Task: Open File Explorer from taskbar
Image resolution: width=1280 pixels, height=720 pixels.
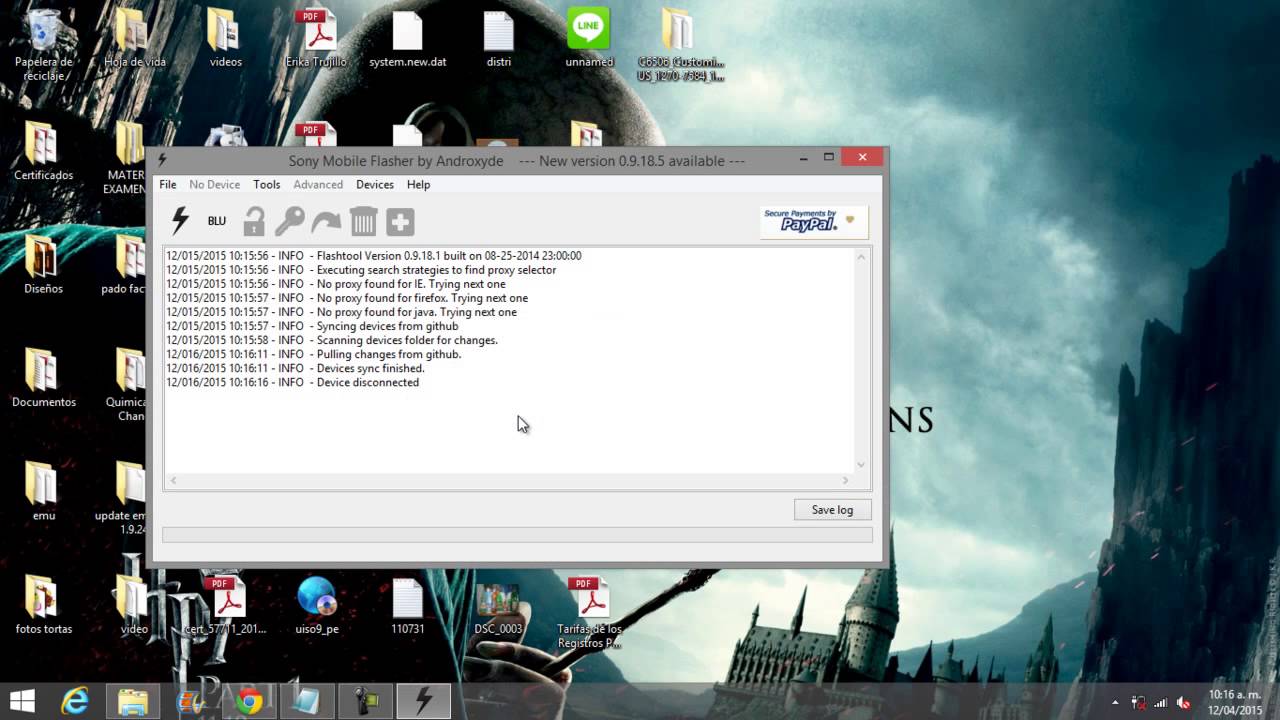Action: click(x=133, y=701)
